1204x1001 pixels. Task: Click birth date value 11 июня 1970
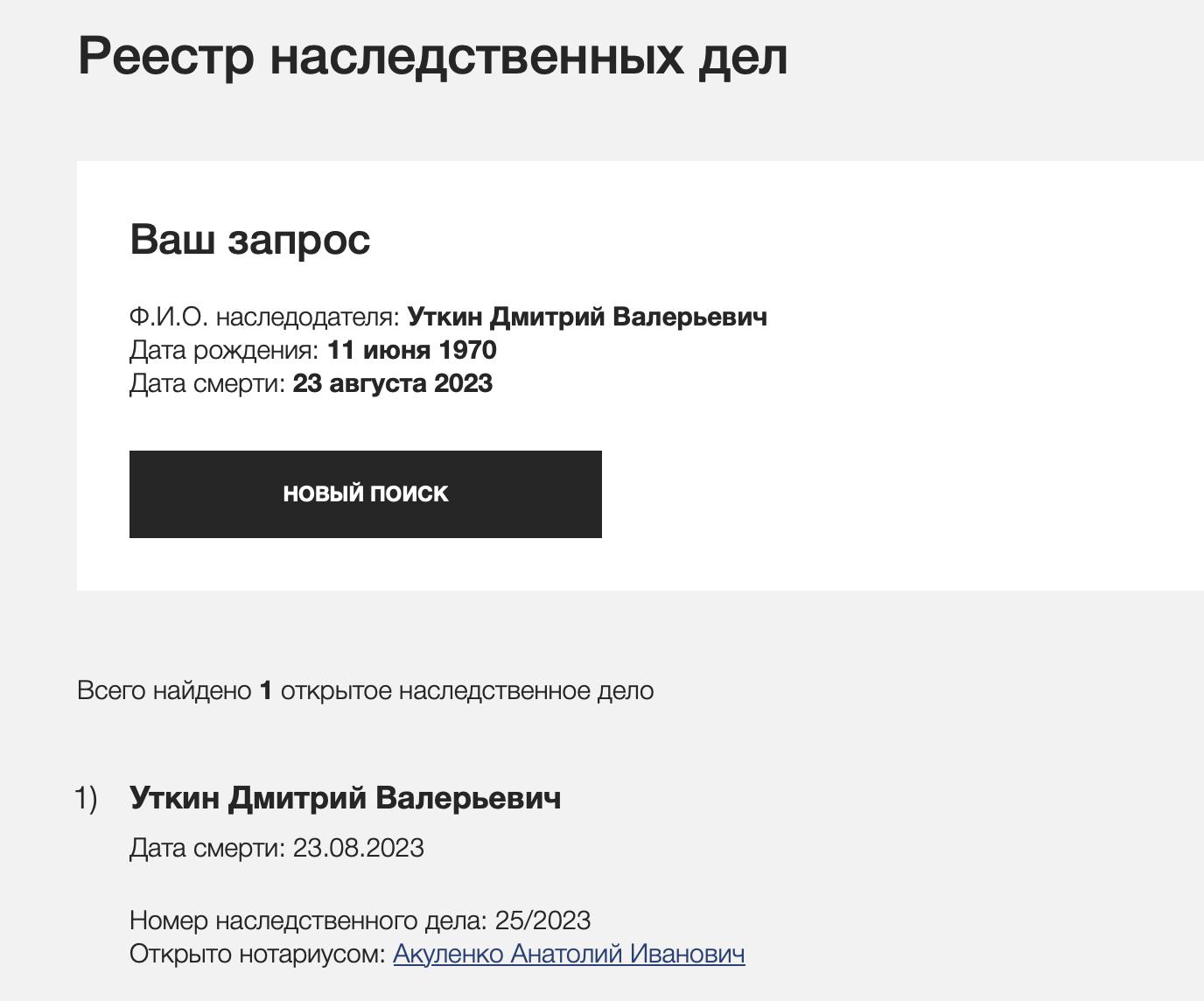coord(411,350)
